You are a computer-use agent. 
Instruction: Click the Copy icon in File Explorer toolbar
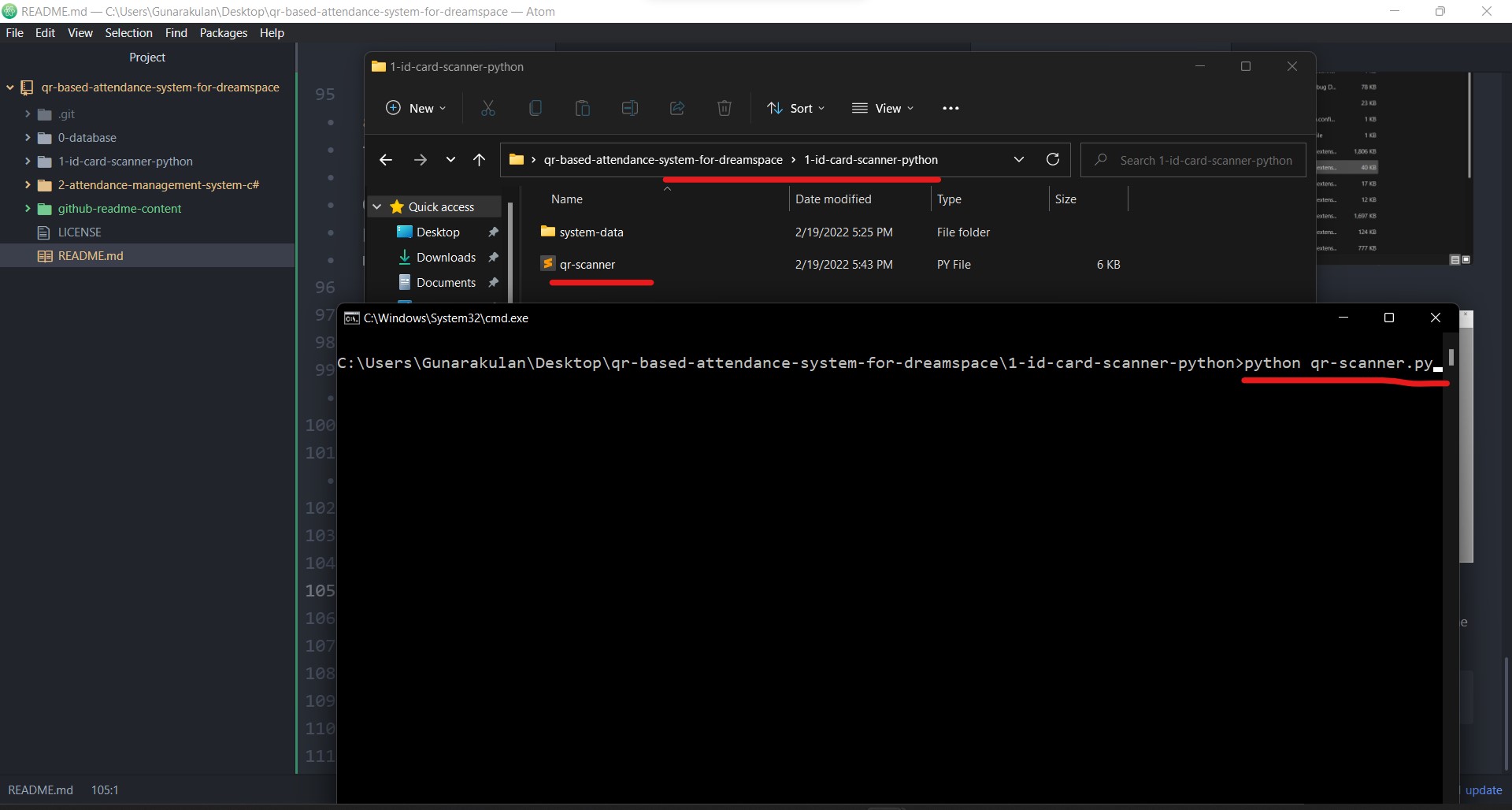click(x=535, y=108)
